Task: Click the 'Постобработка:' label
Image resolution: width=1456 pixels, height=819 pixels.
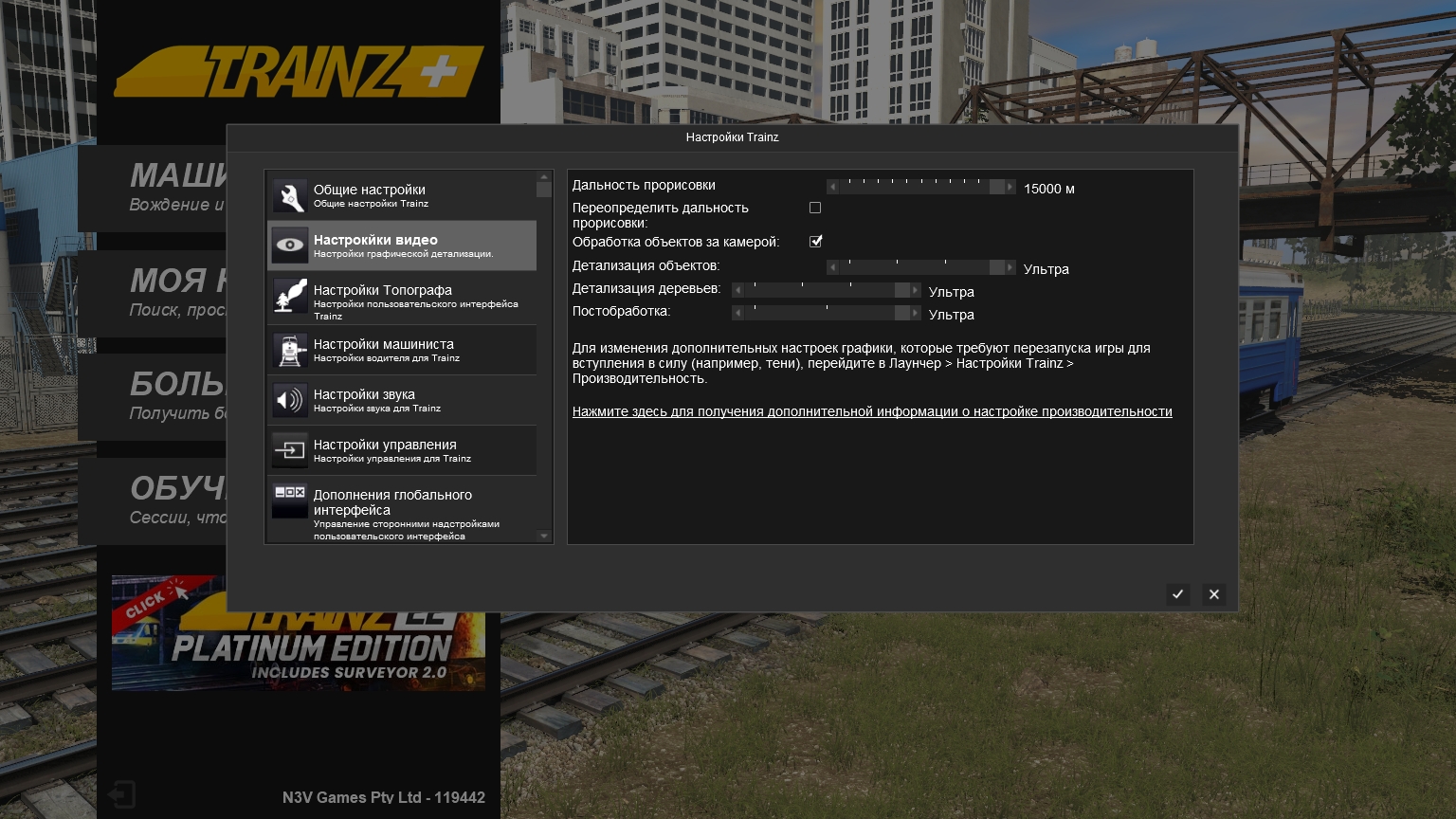Action: pyautogui.click(x=621, y=311)
